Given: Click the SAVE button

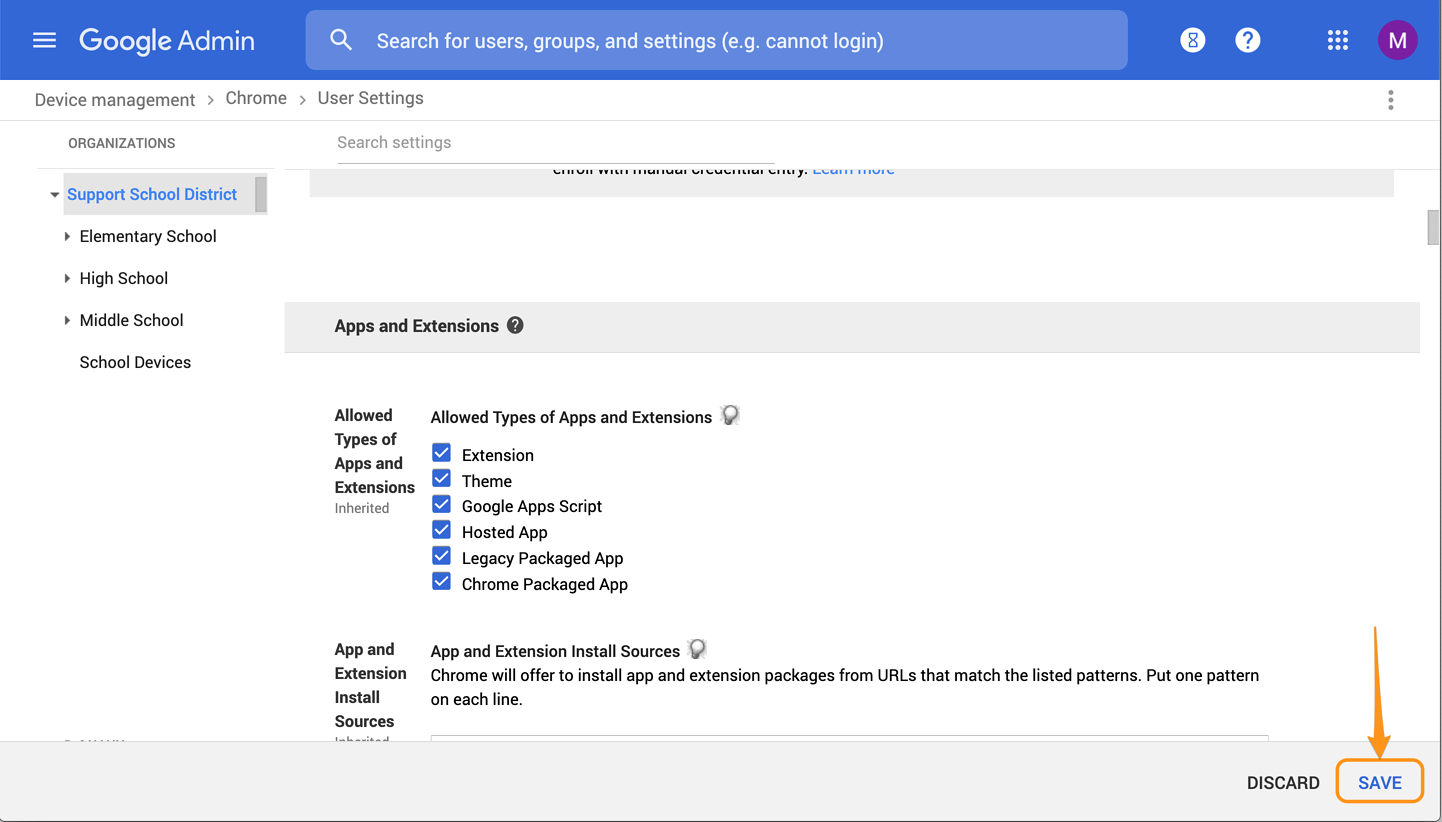Looking at the screenshot, I should coord(1380,783).
